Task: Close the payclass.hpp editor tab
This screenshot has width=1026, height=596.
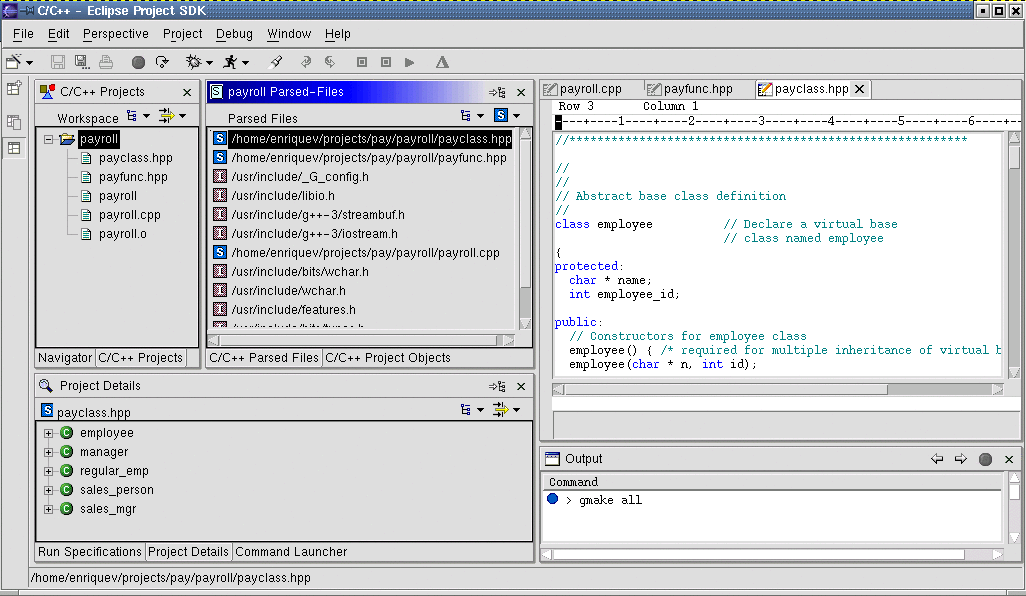Action: click(860, 89)
